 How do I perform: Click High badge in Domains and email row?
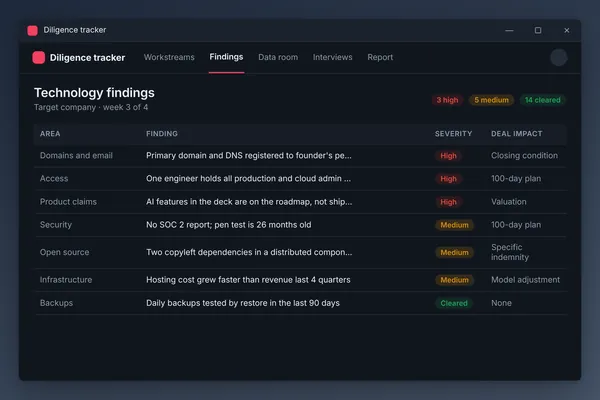pyautogui.click(x=448, y=156)
